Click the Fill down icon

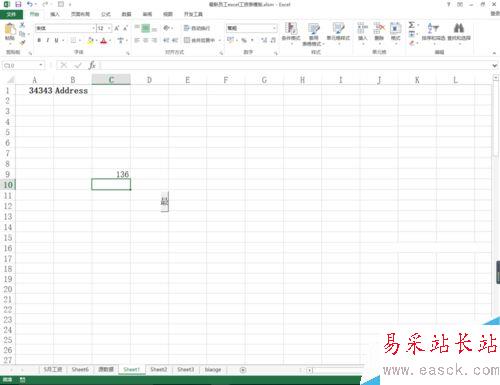click(412, 34)
